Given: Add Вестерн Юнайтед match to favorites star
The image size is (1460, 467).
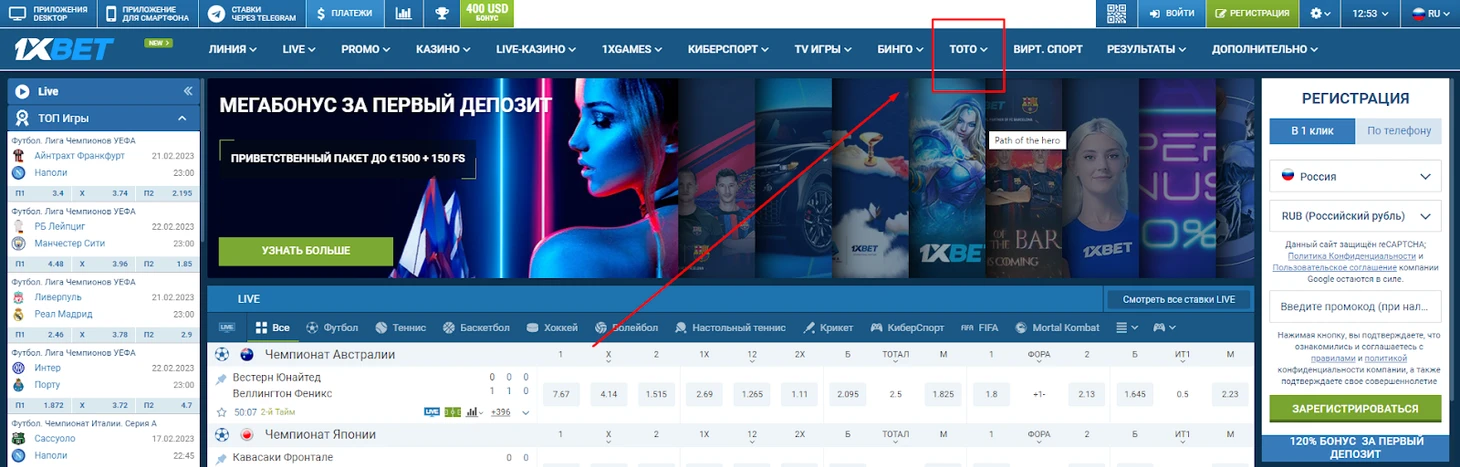Looking at the screenshot, I should [221, 412].
